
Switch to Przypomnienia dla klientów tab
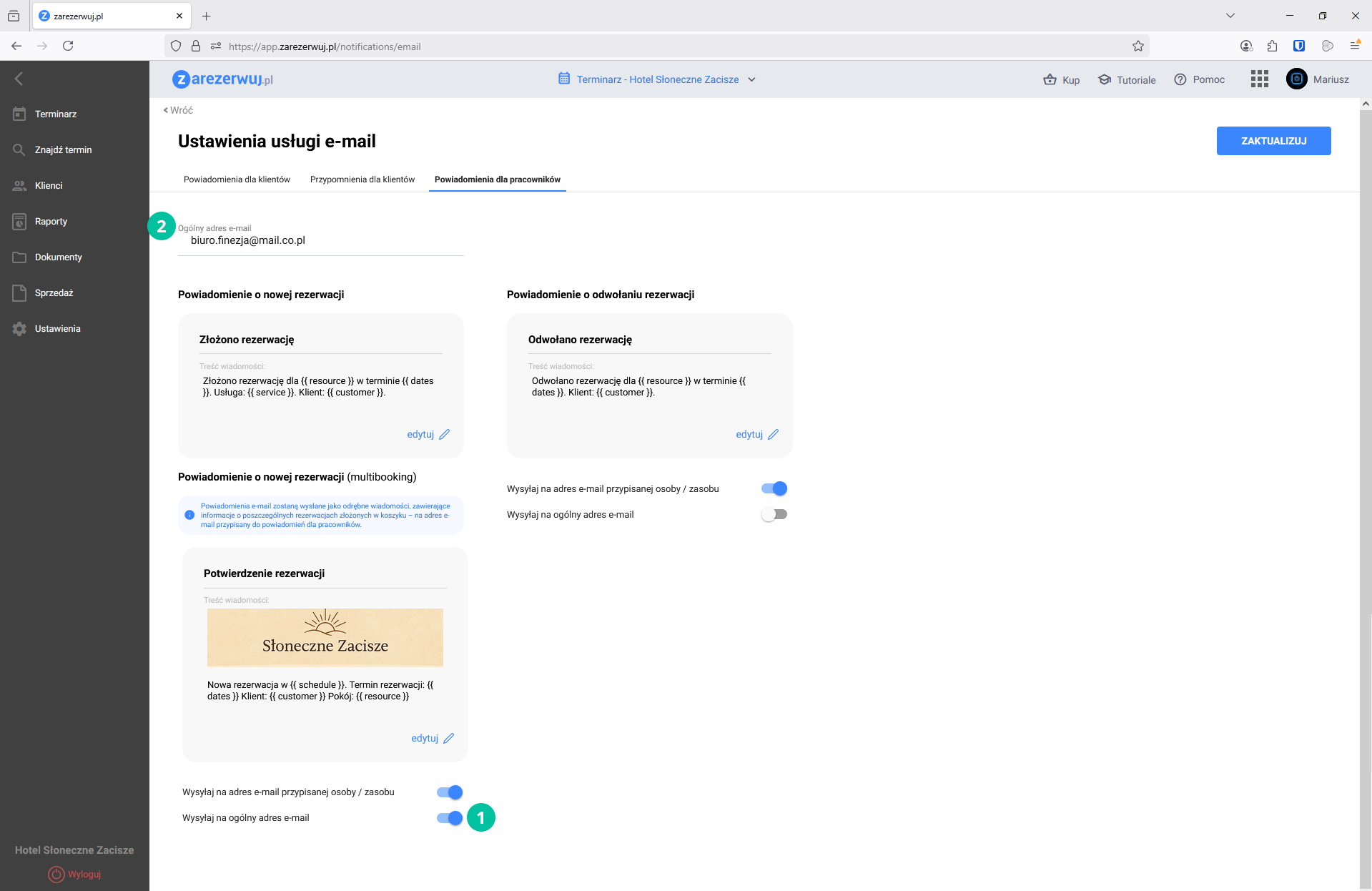(x=362, y=179)
